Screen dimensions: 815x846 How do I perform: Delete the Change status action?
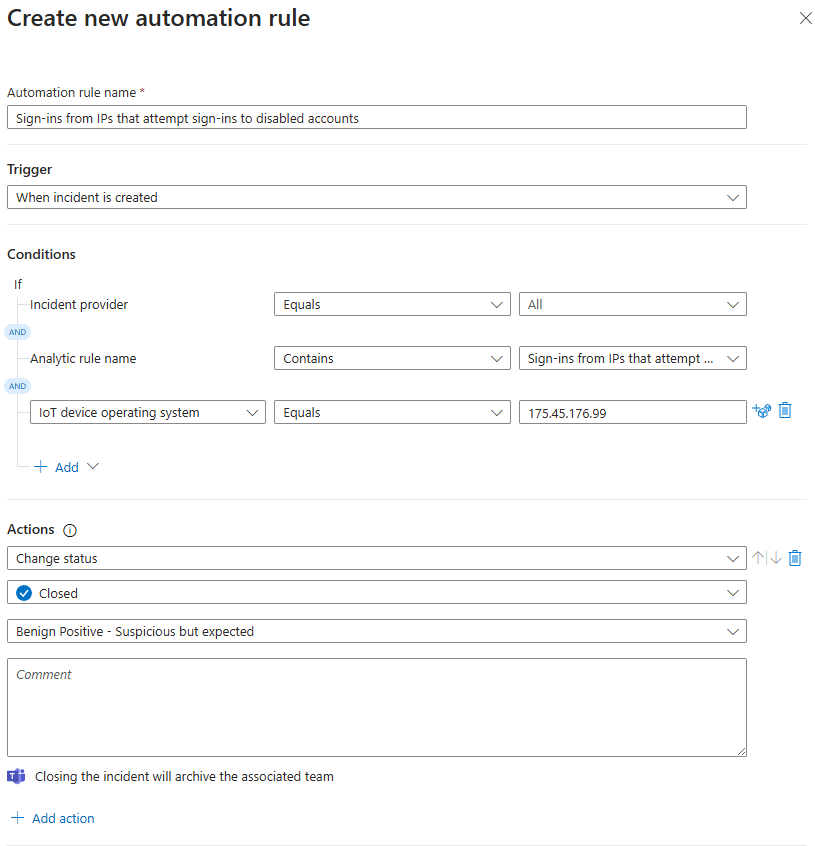[x=795, y=558]
